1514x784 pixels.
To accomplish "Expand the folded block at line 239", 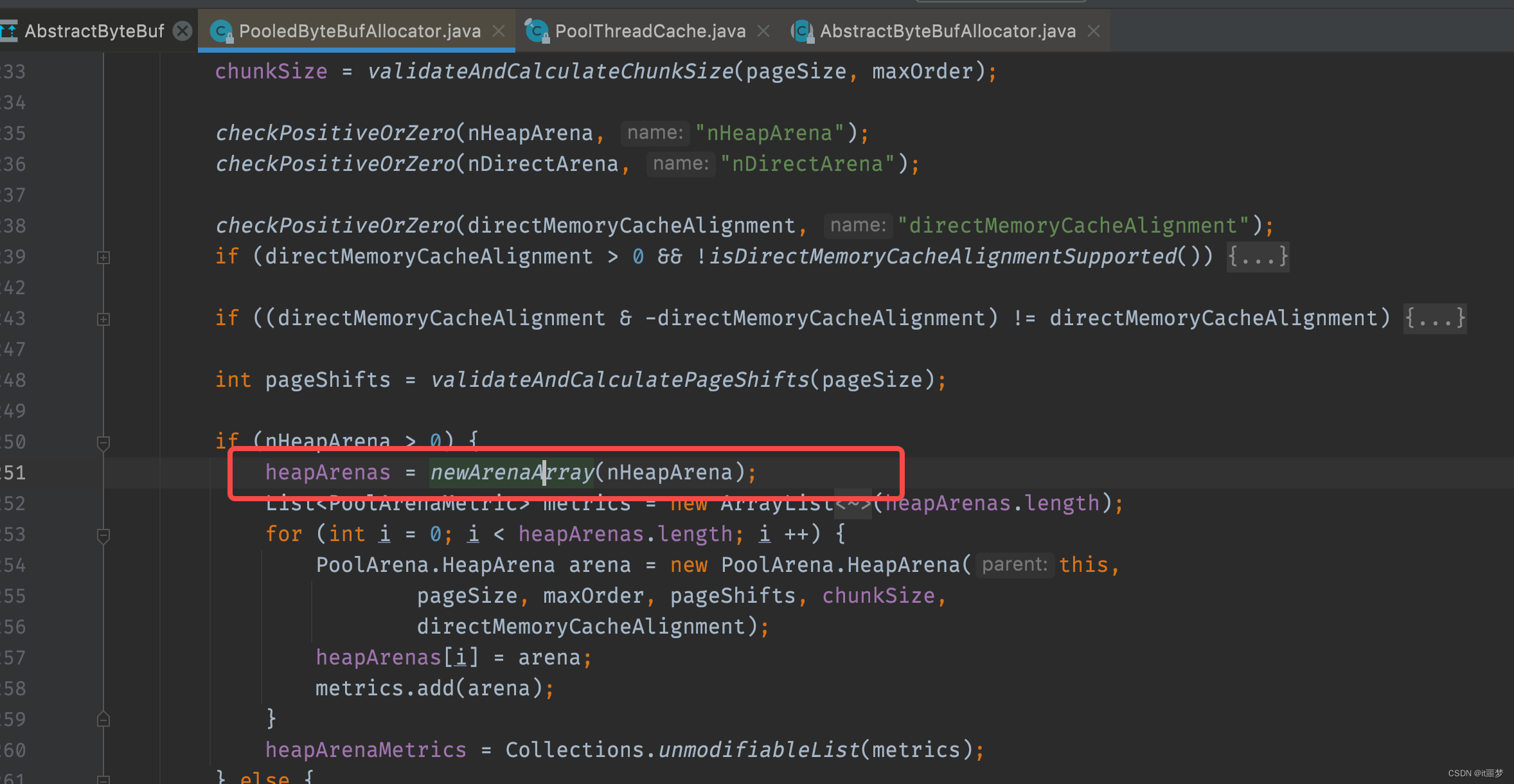I will [103, 258].
